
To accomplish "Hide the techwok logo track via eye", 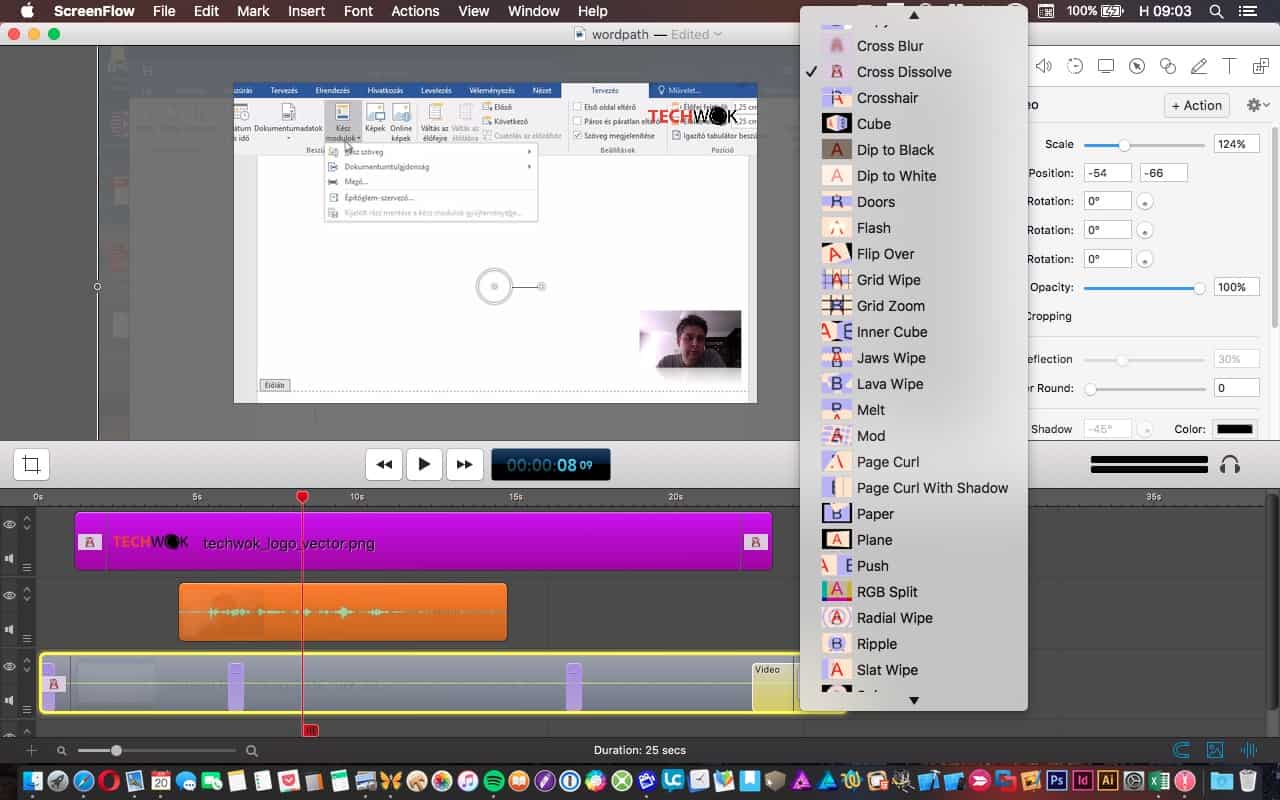I will click(x=10, y=524).
